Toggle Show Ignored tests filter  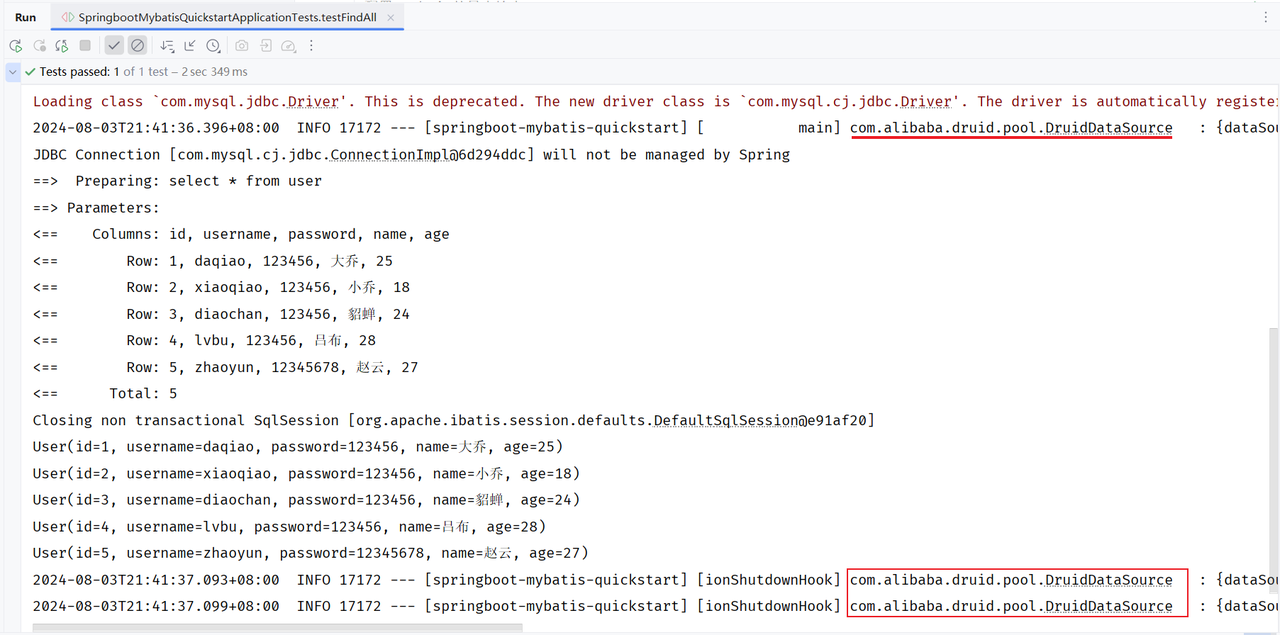pyautogui.click(x=137, y=46)
